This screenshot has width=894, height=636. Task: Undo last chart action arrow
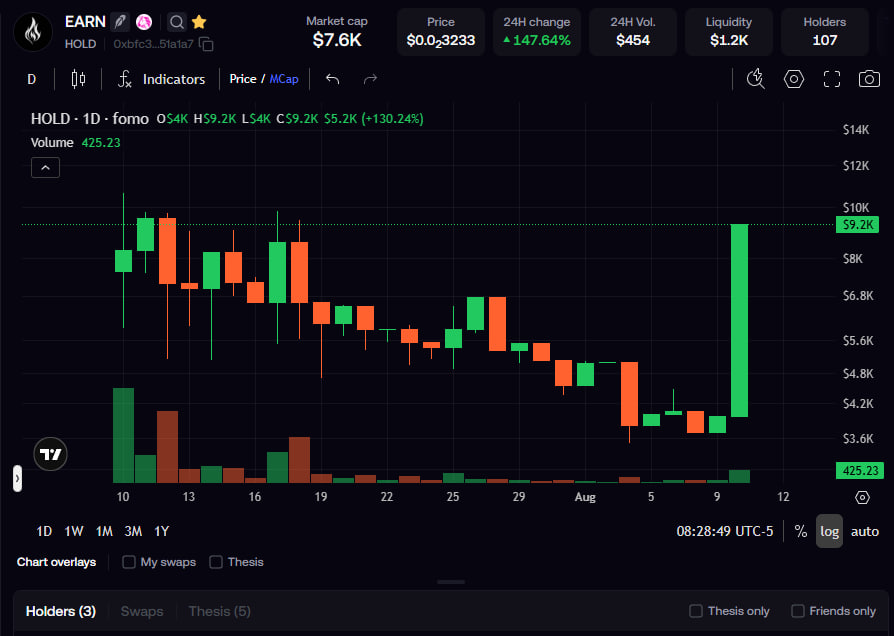(333, 79)
